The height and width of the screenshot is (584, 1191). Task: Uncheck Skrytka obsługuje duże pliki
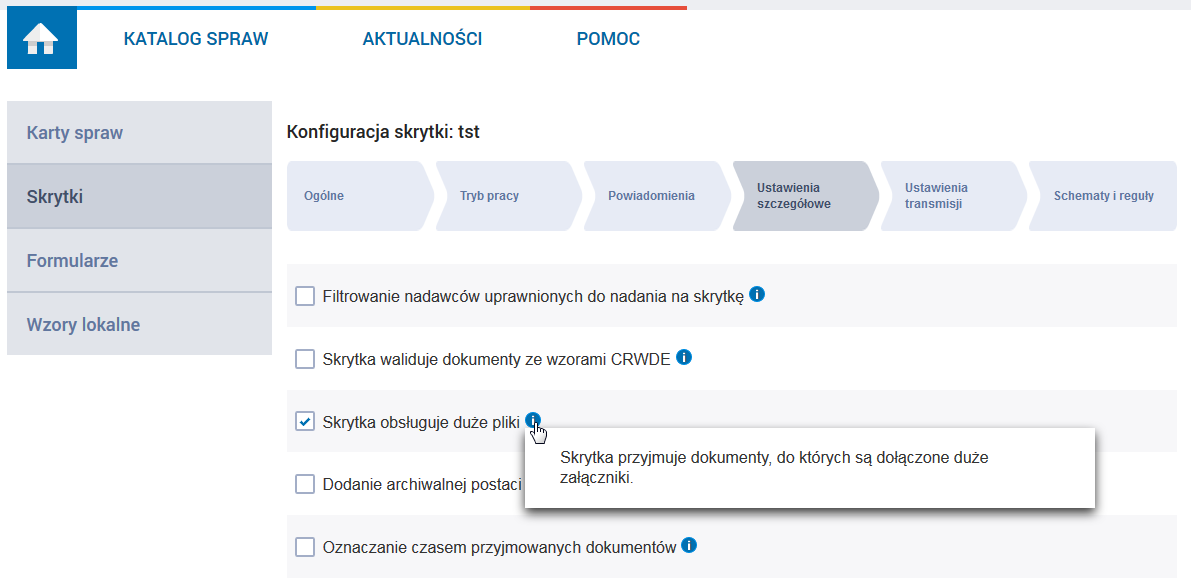(305, 421)
